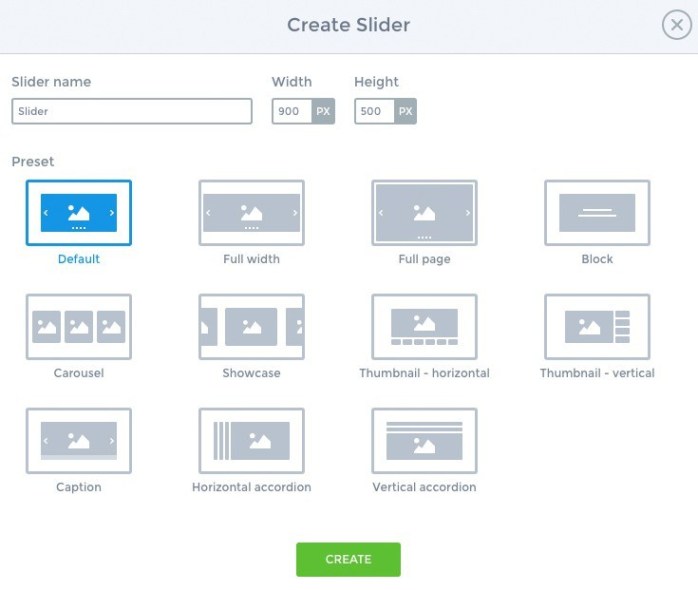Select the Showcase preset icon
Image resolution: width=698 pixels, height=590 pixels.
(x=252, y=327)
